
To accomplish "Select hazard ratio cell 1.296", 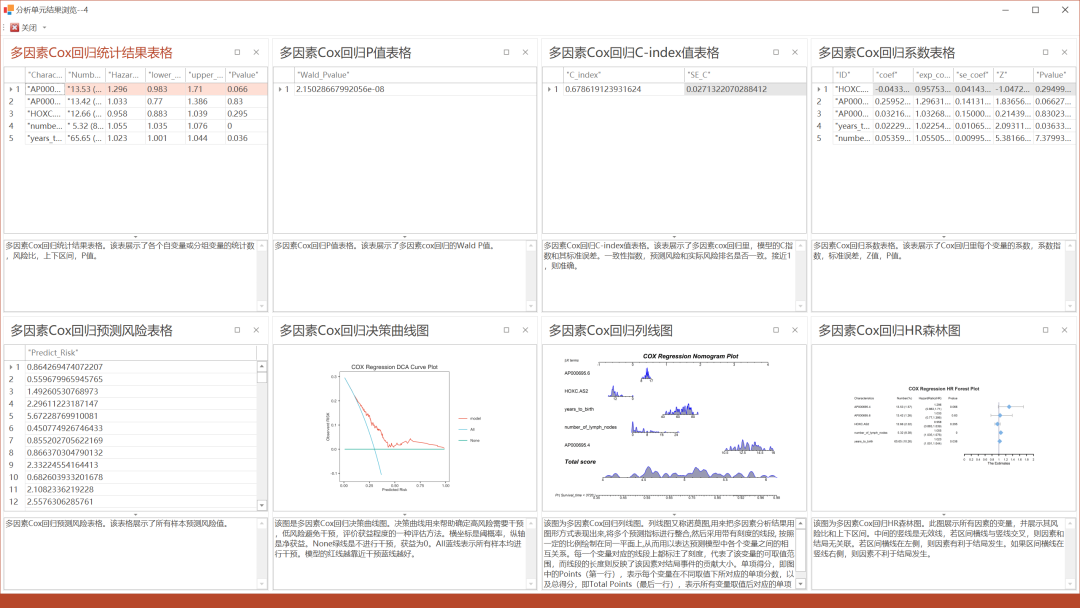I will (x=126, y=90).
